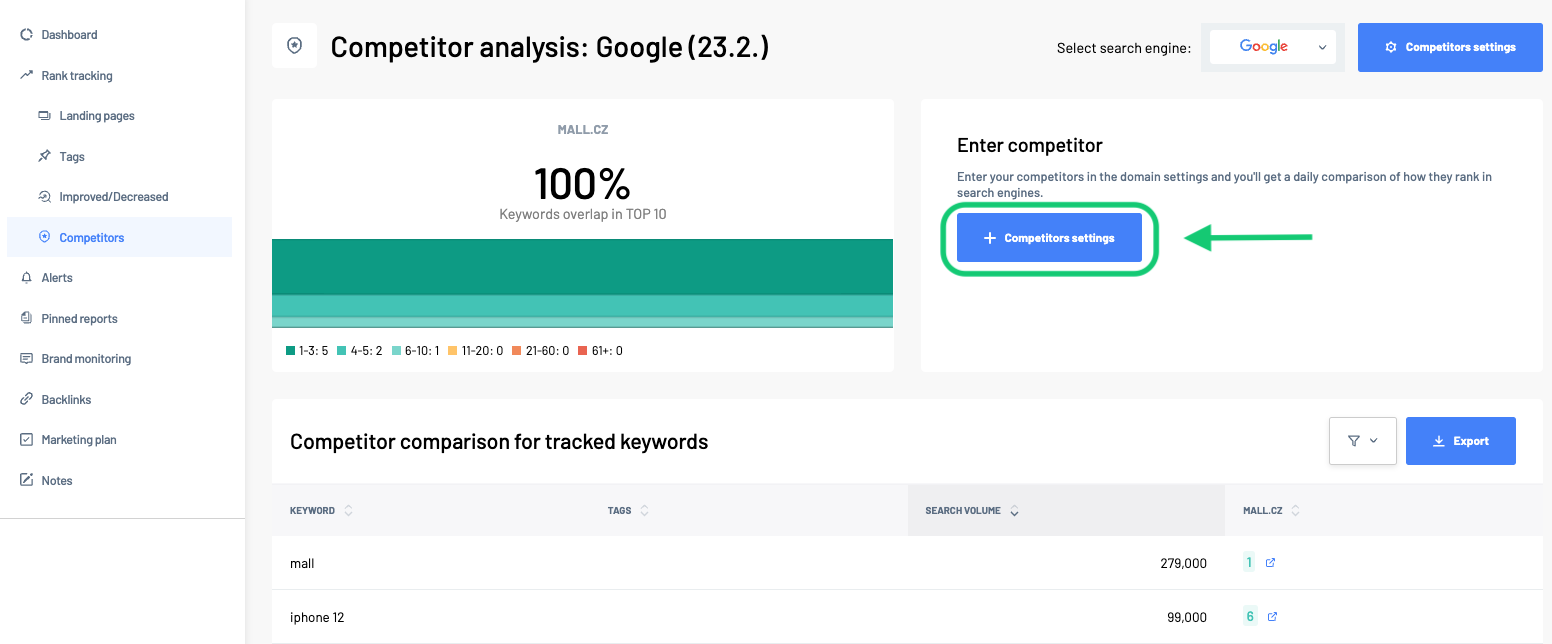Select Brand monitoring menu item

[86, 359]
